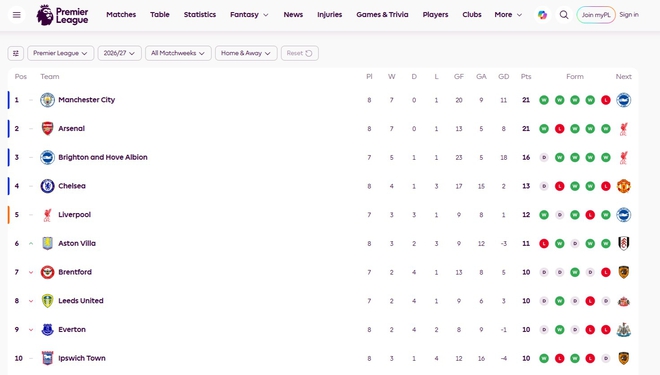Click the Form column header

[575, 77]
